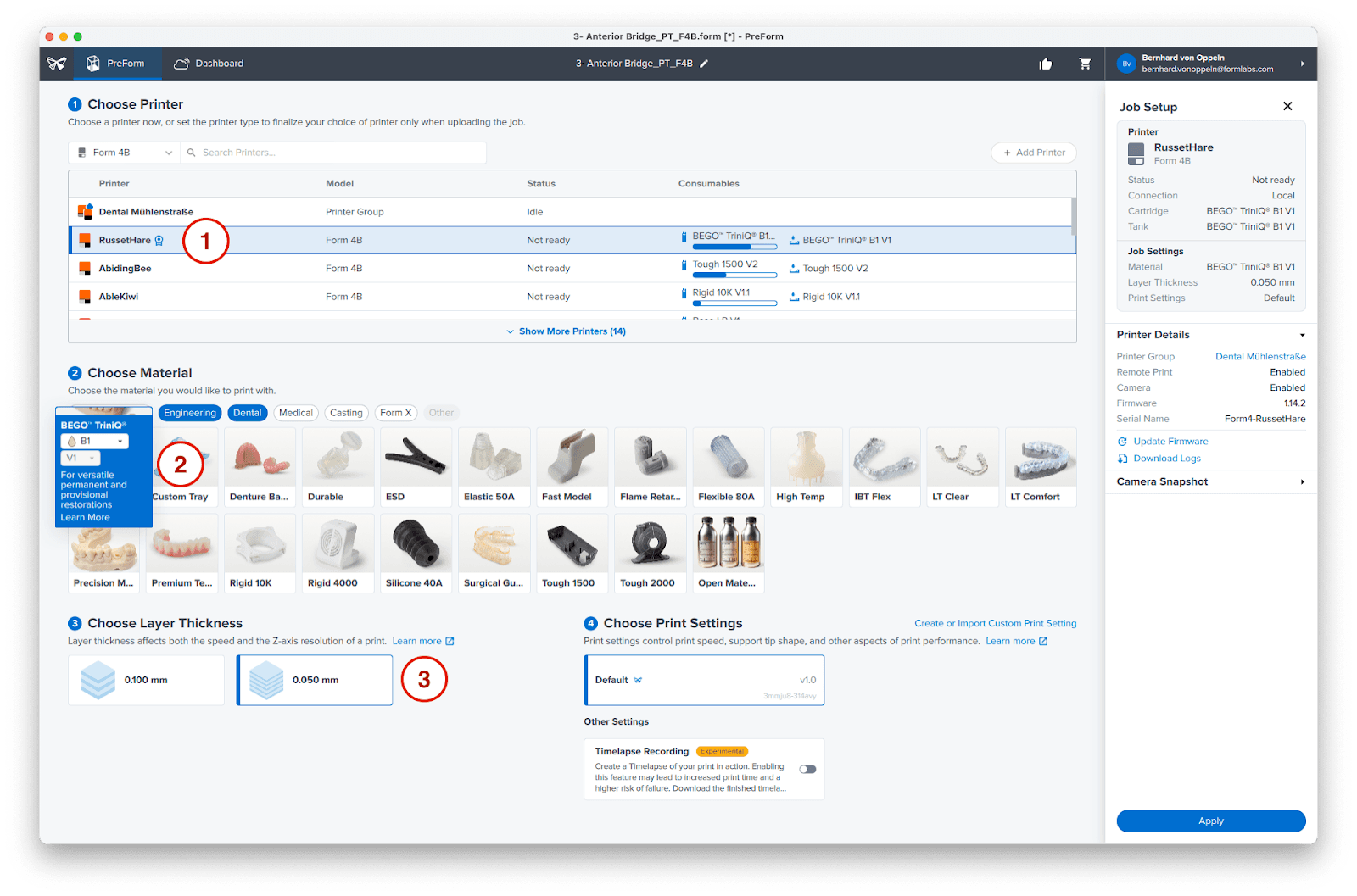The width and height of the screenshot is (1357, 896).
Task: Click Create or Import Custom Print Setting
Action: click(x=995, y=623)
